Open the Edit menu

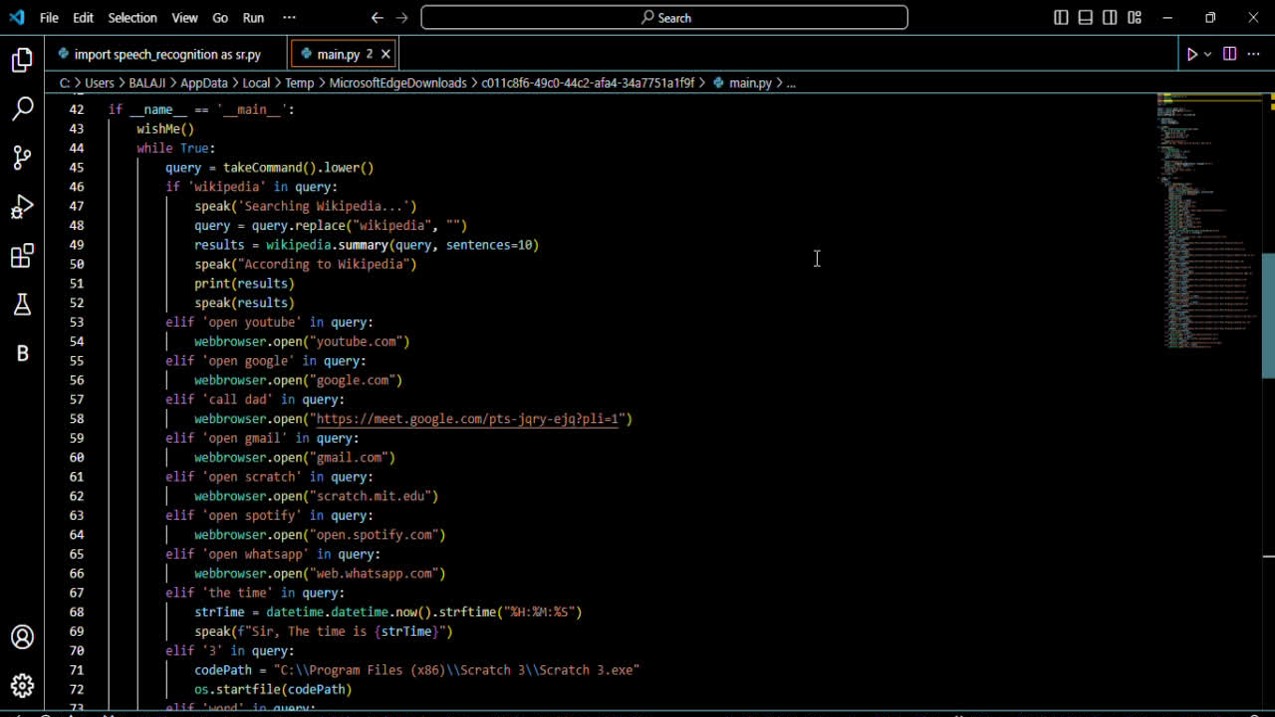83,18
